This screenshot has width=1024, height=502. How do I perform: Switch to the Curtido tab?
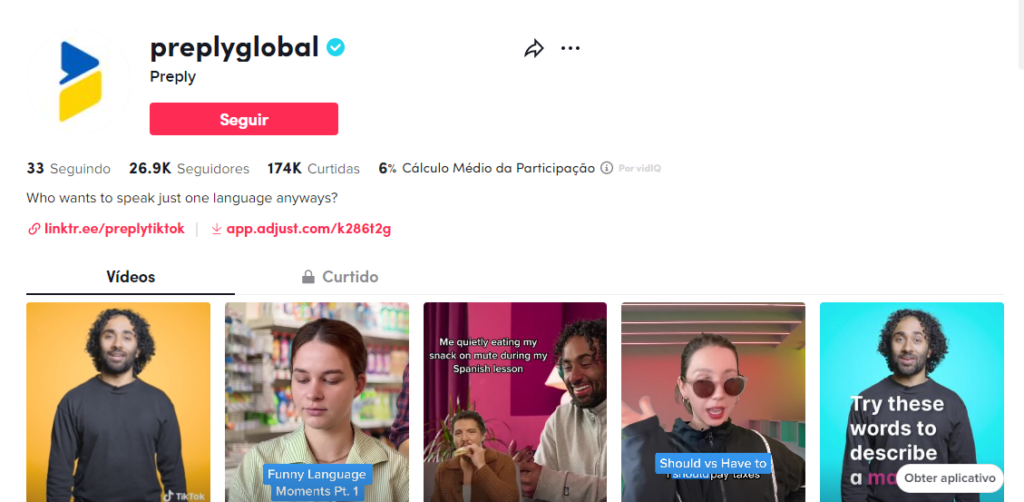(340, 277)
